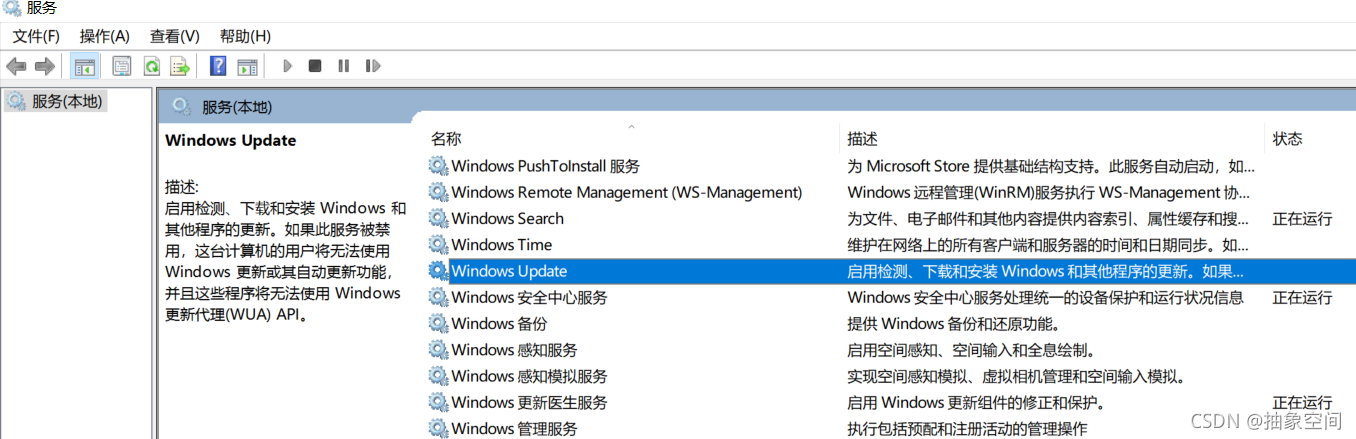Click gear icon beside Windows 管理服务

coord(438,428)
